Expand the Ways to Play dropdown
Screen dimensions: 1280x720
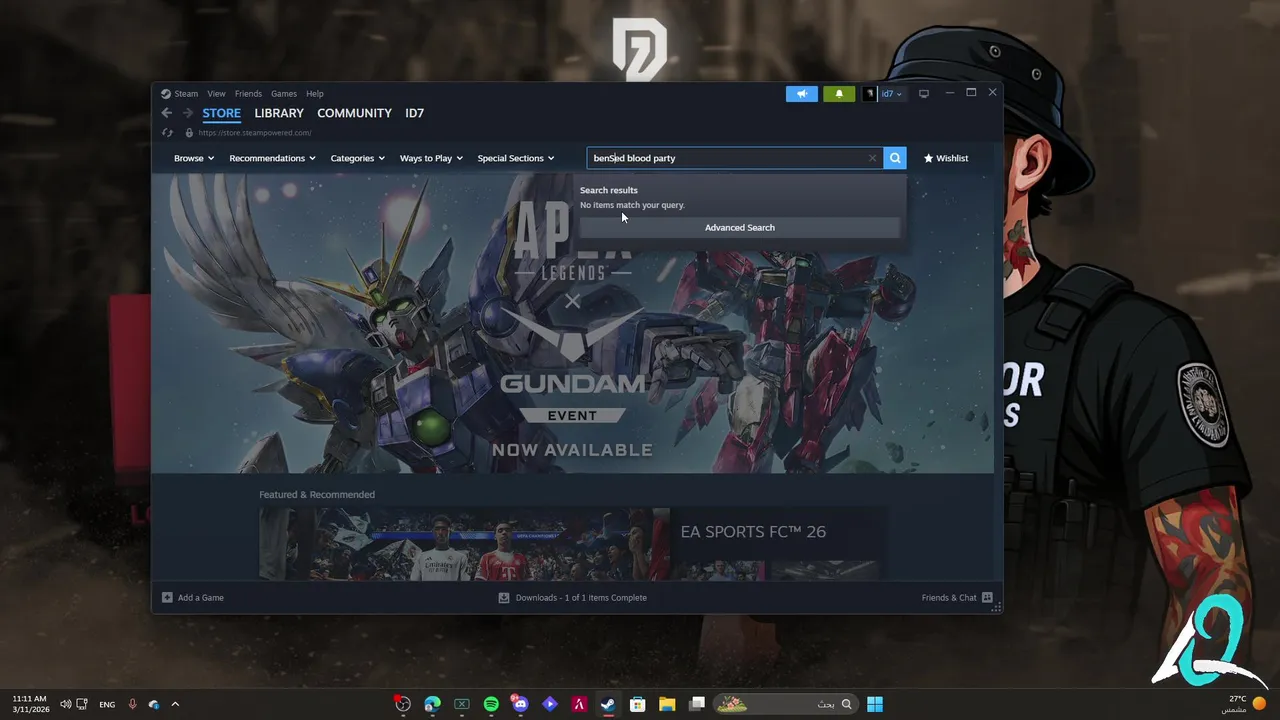tap(431, 158)
